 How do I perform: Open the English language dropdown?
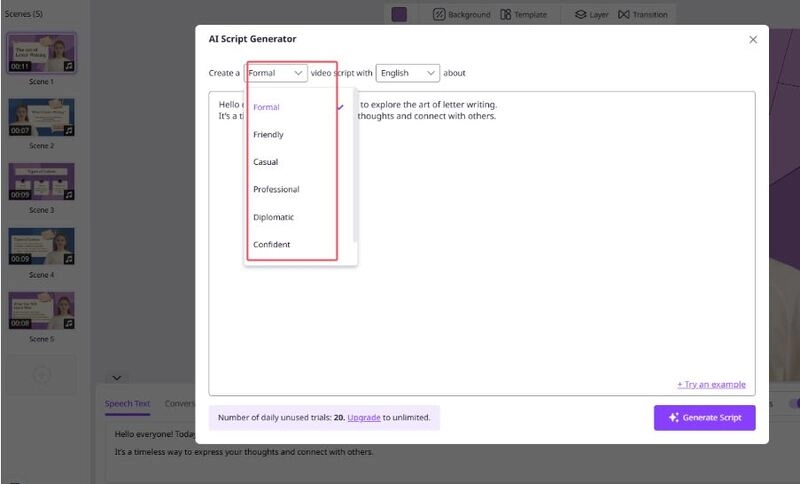(408, 73)
